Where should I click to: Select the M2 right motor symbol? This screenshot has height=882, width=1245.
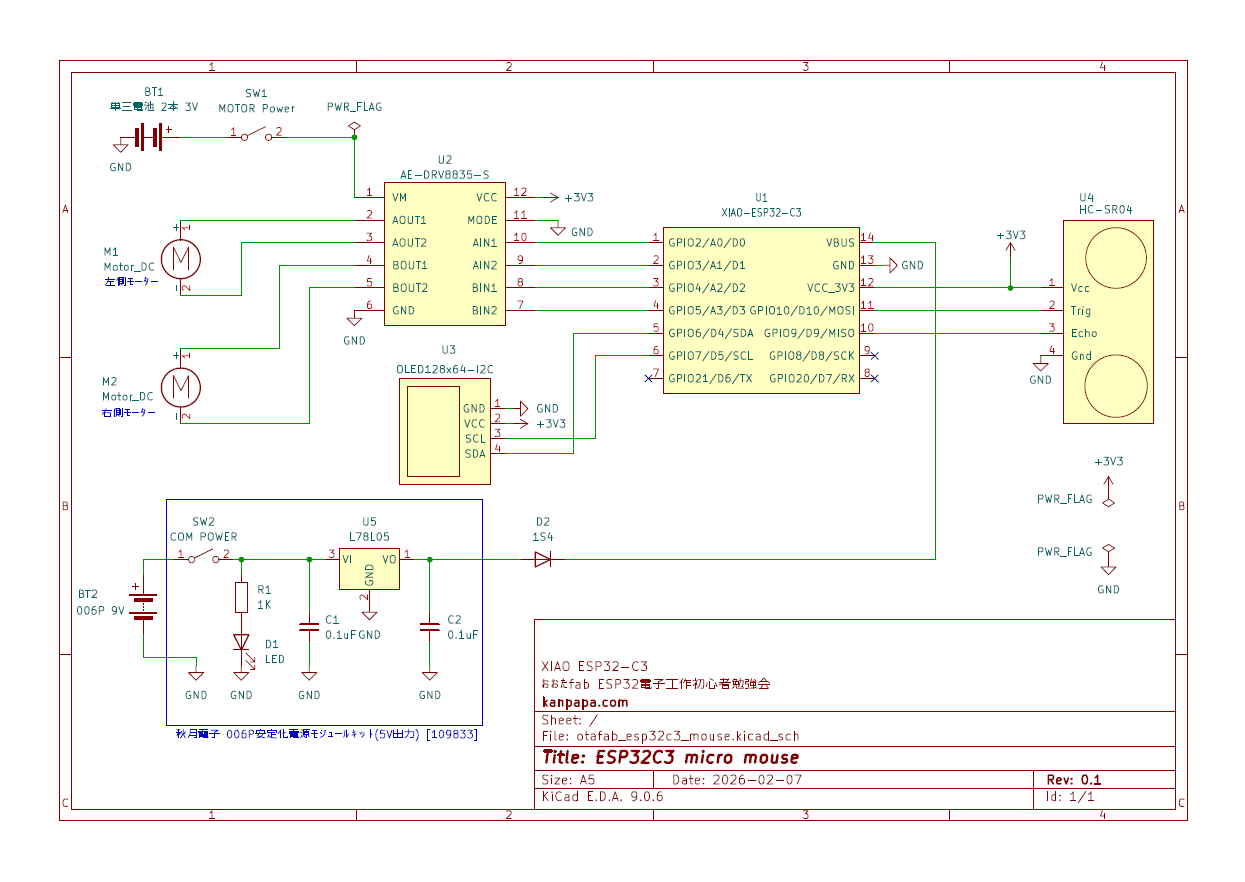pos(181,388)
